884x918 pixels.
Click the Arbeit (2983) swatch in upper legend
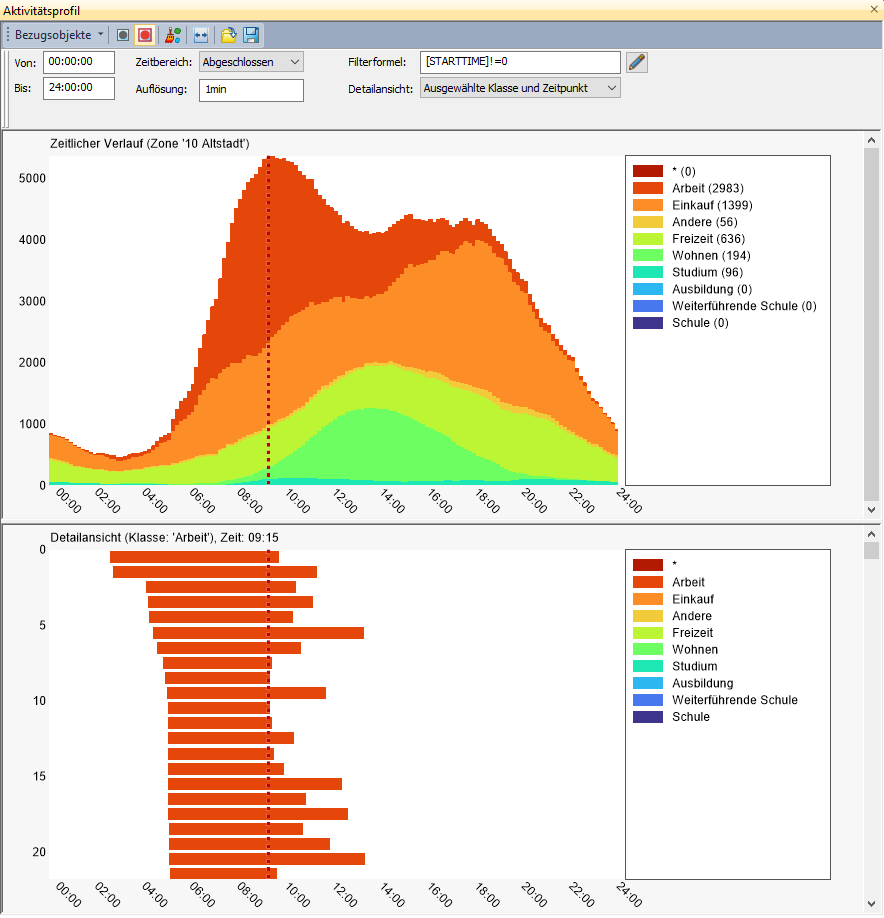click(x=647, y=188)
